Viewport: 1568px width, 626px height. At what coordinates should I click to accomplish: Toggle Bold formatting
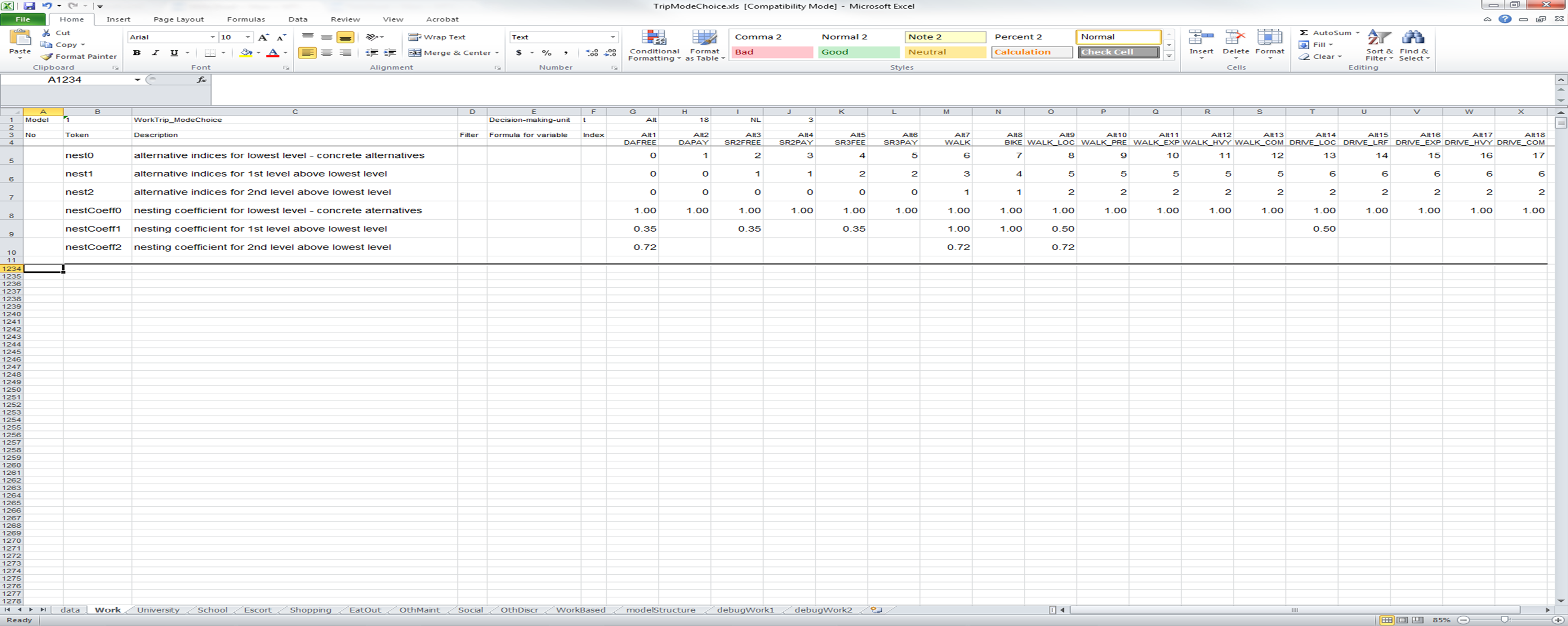tap(137, 53)
